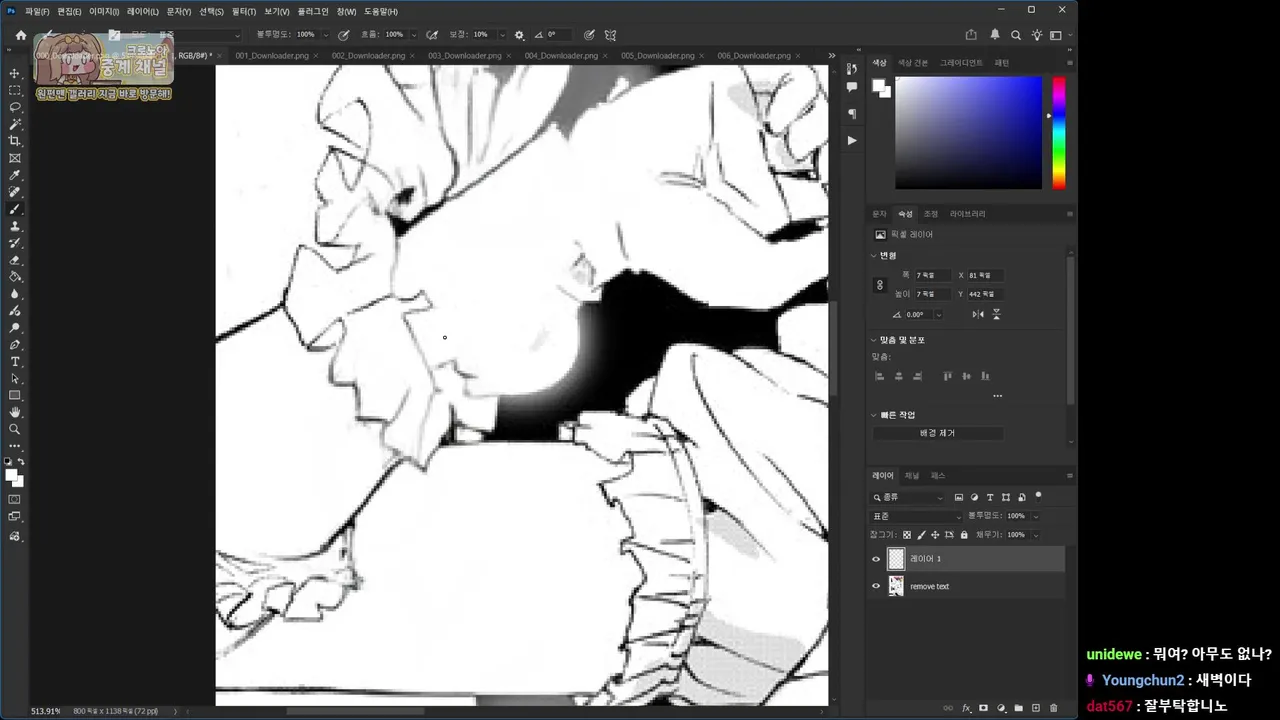The image size is (1280, 720).
Task: Add a layer mask
Action: click(983, 708)
